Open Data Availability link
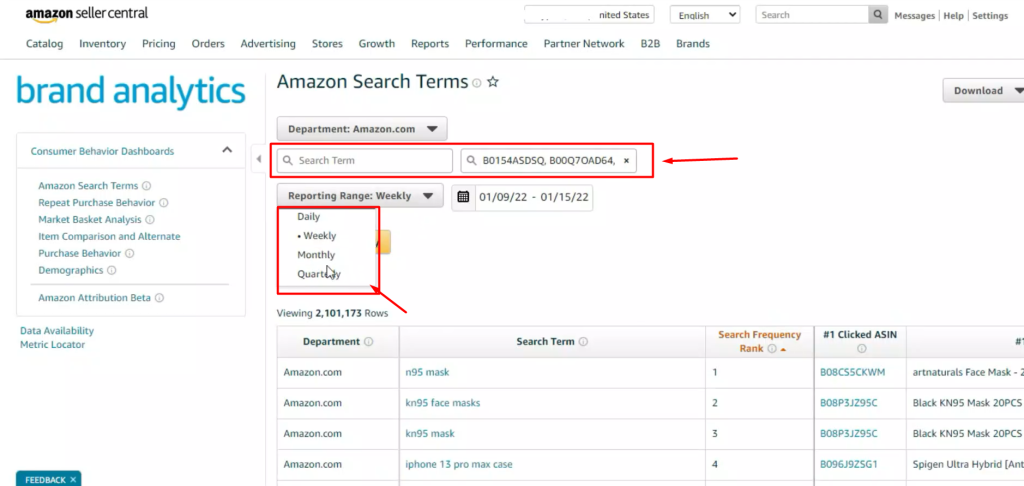 tap(57, 331)
